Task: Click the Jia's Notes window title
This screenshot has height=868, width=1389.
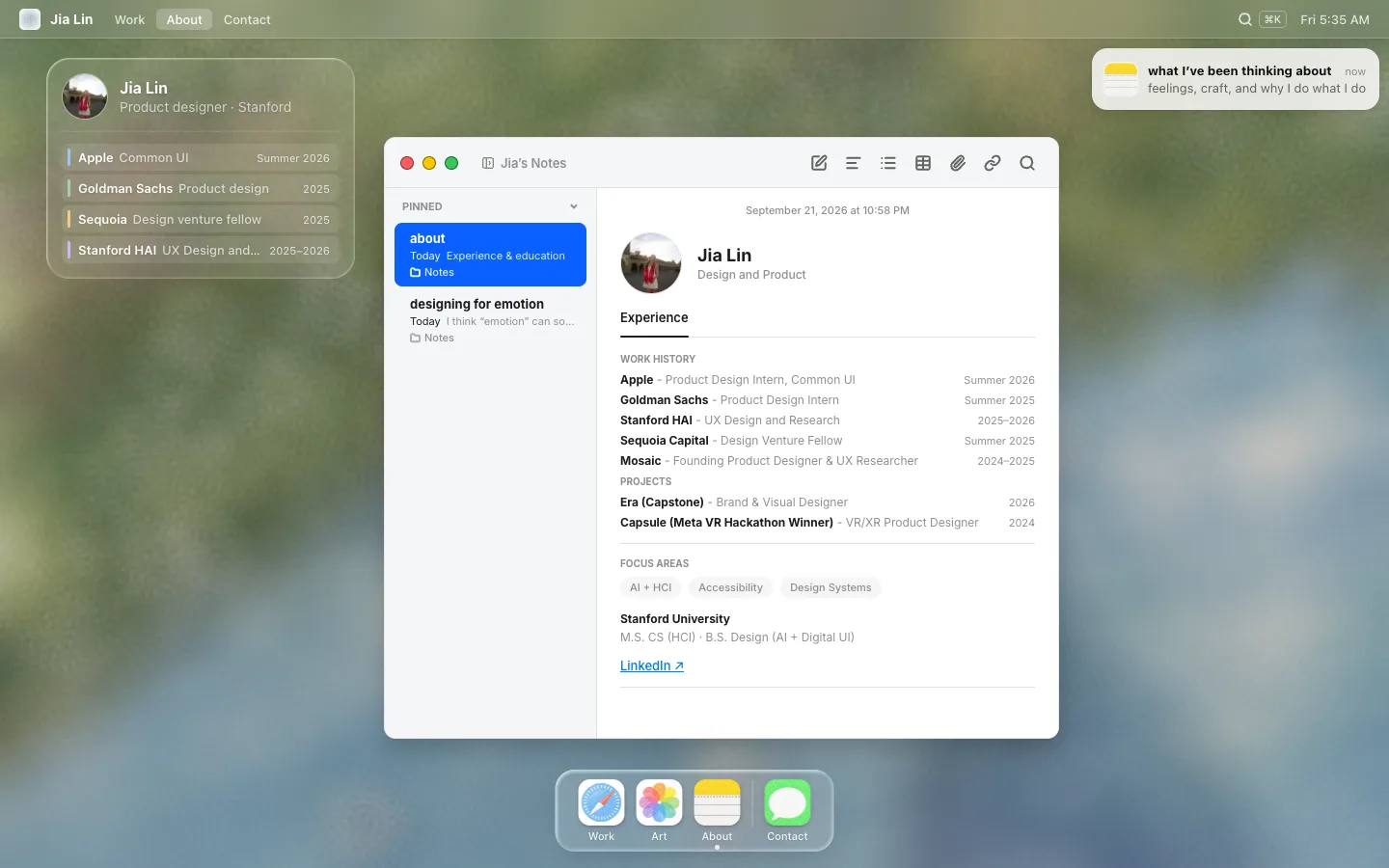Action: tap(533, 163)
